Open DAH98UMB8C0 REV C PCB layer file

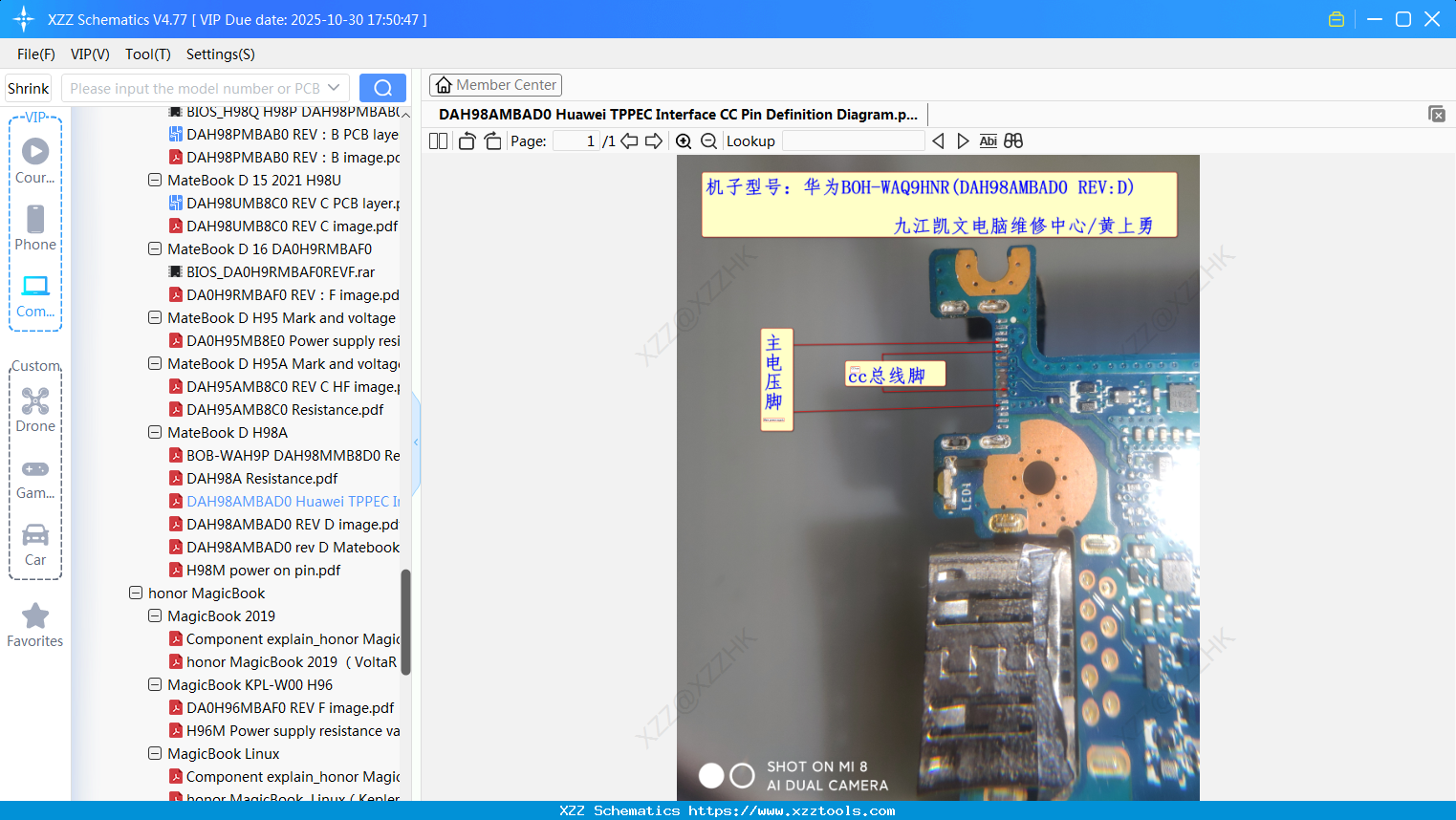pos(284,203)
